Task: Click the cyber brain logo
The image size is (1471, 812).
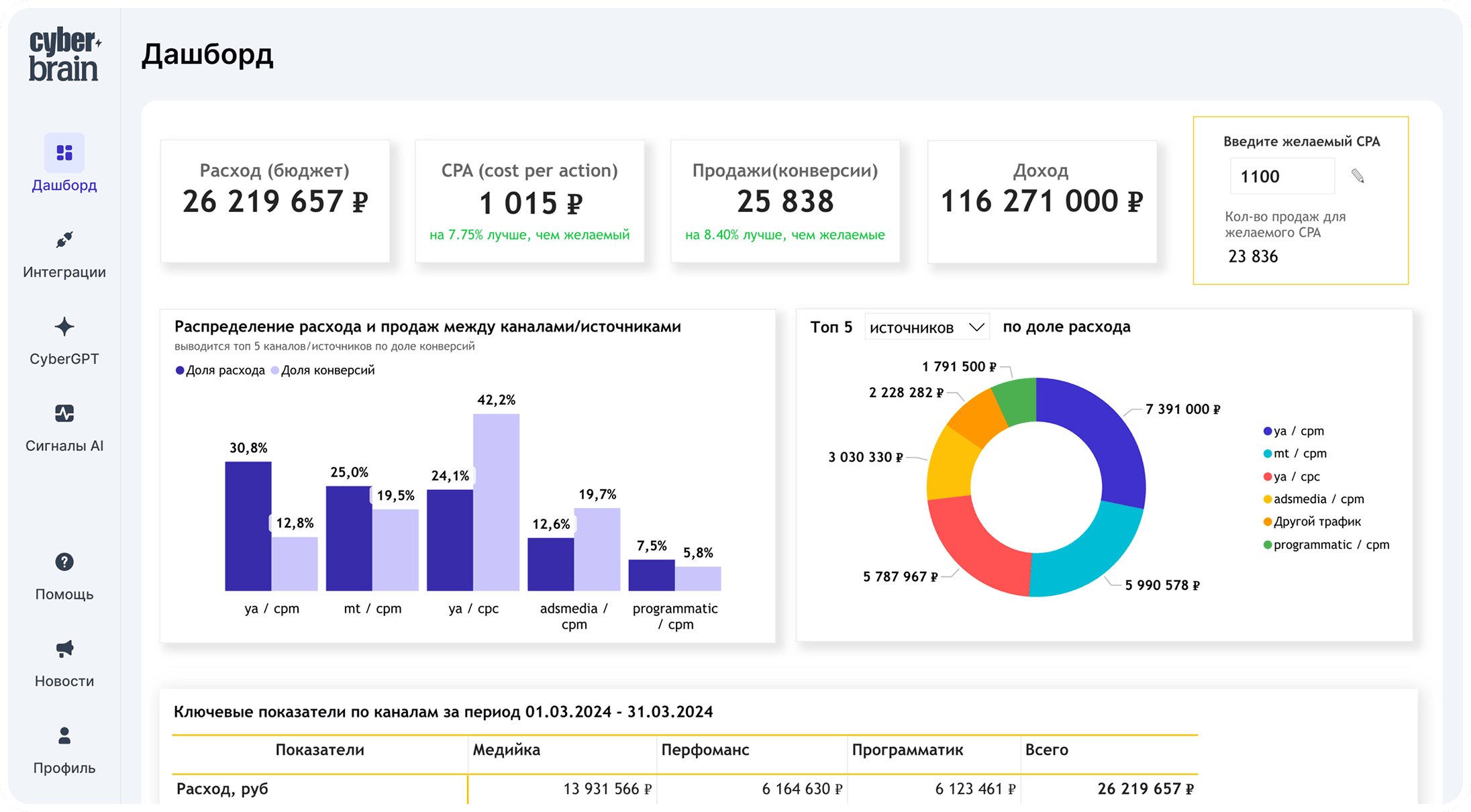Action: 64,56
